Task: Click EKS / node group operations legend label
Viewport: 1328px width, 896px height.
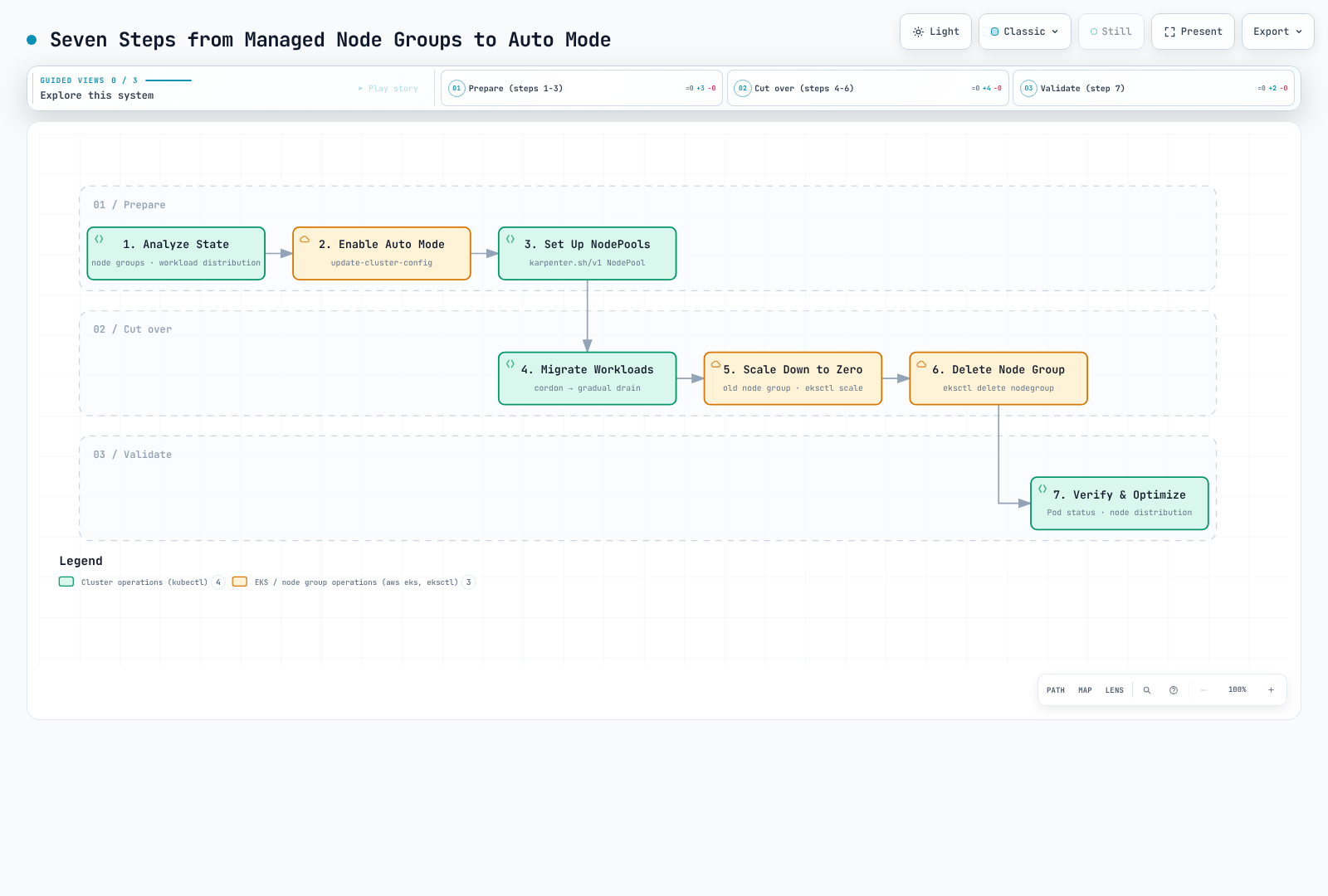Action: [356, 582]
